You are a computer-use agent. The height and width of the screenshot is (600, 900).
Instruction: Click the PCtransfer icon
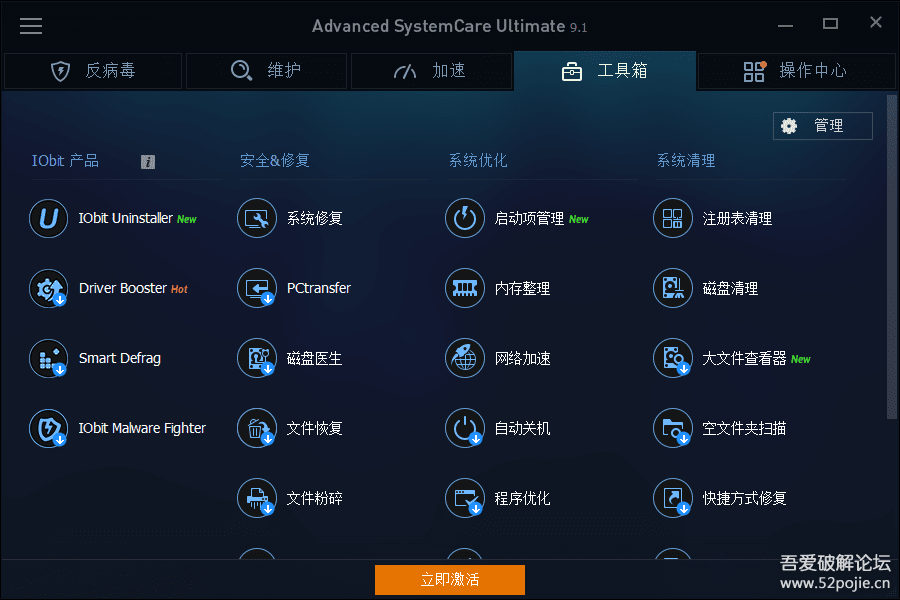point(257,288)
